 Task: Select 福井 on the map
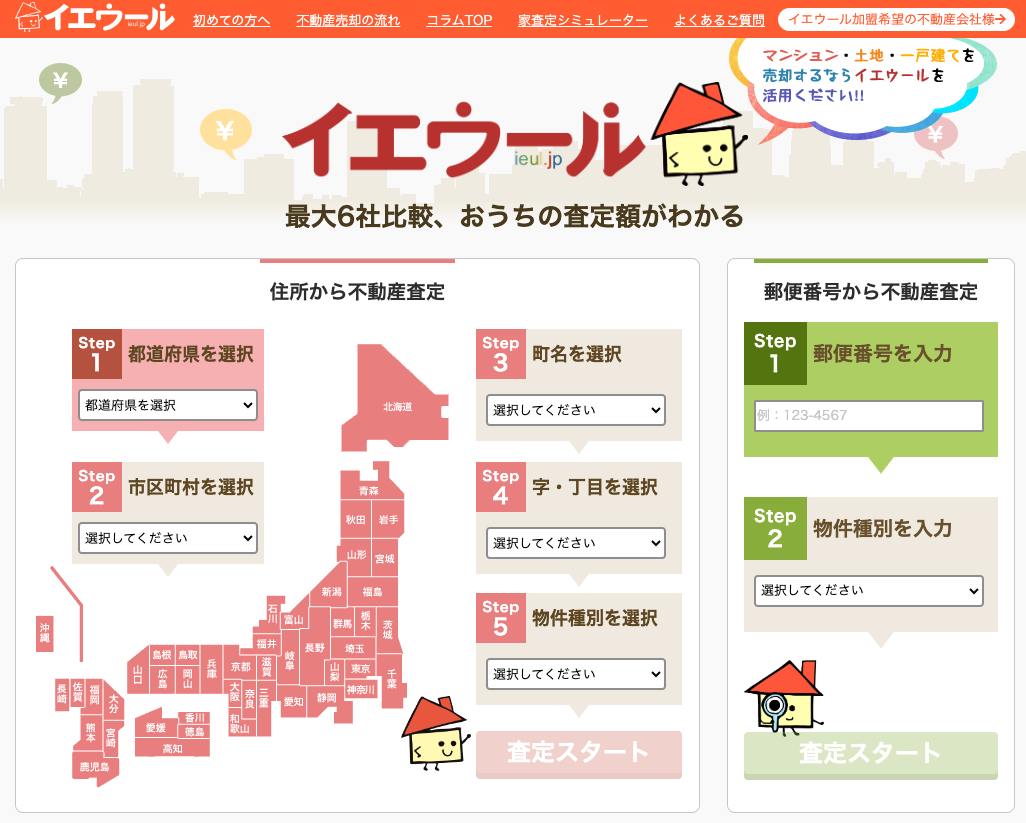(x=266, y=644)
